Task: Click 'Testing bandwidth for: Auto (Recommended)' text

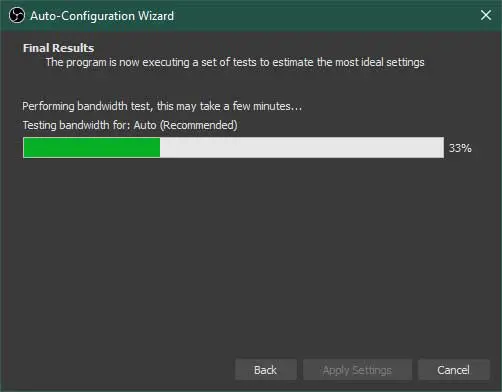Action: tap(130, 125)
